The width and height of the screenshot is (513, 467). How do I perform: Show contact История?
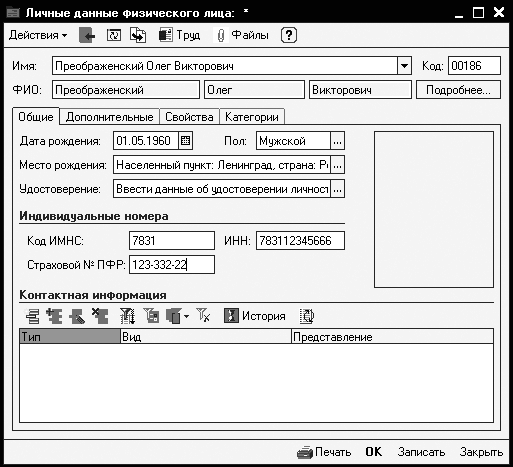255,316
